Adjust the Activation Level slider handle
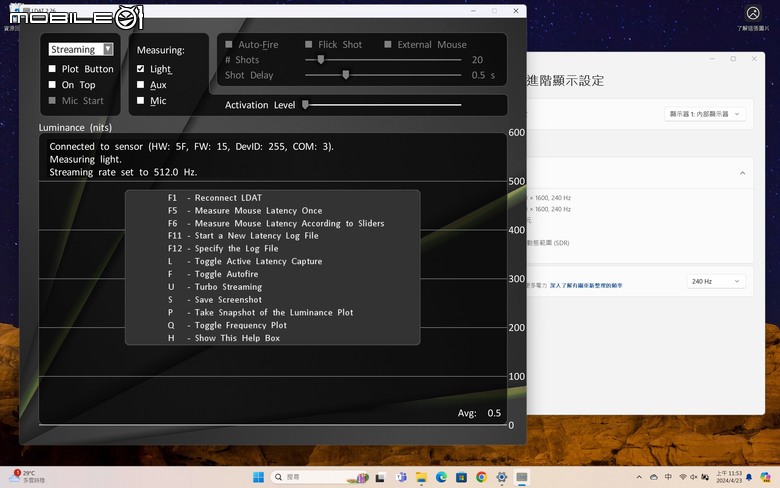Viewport: 780px width, 488px height. (305, 105)
